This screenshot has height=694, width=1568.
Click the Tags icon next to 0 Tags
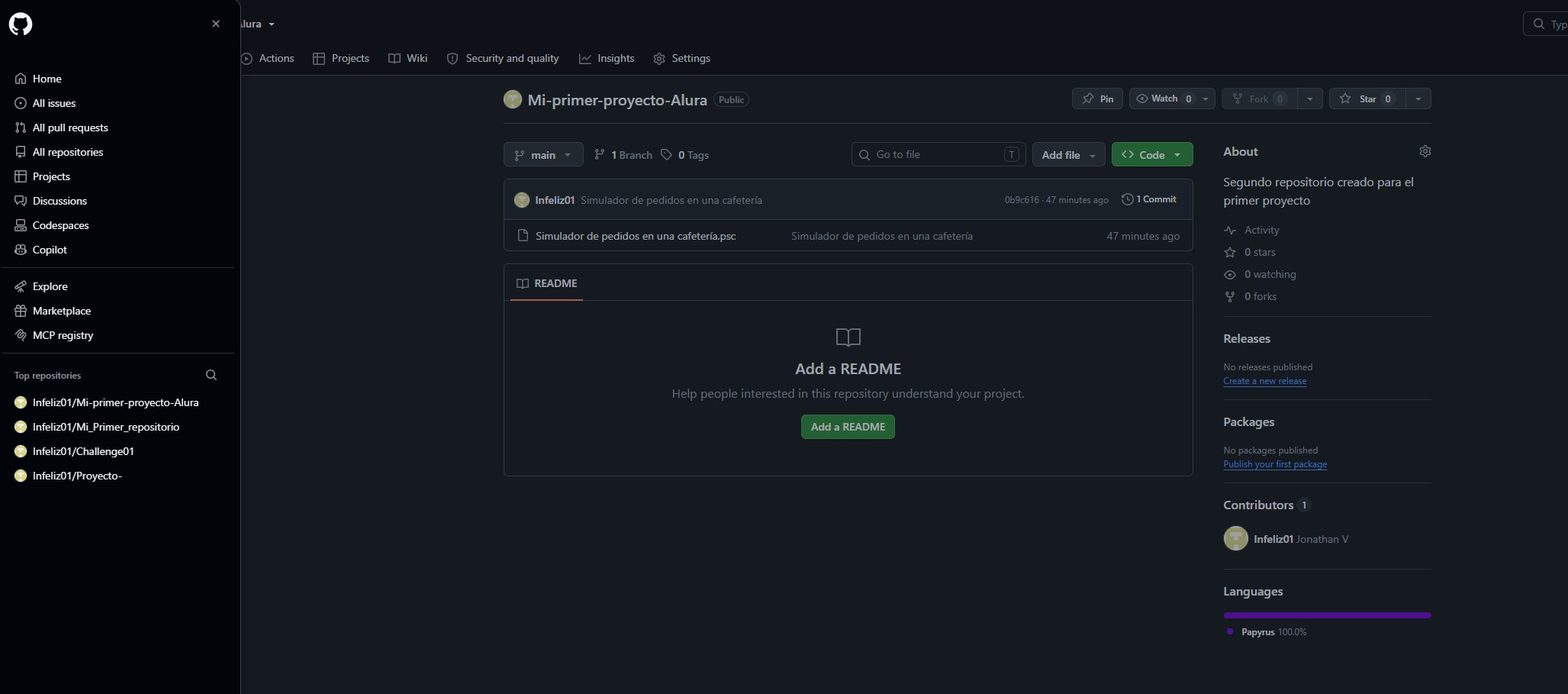(x=666, y=155)
